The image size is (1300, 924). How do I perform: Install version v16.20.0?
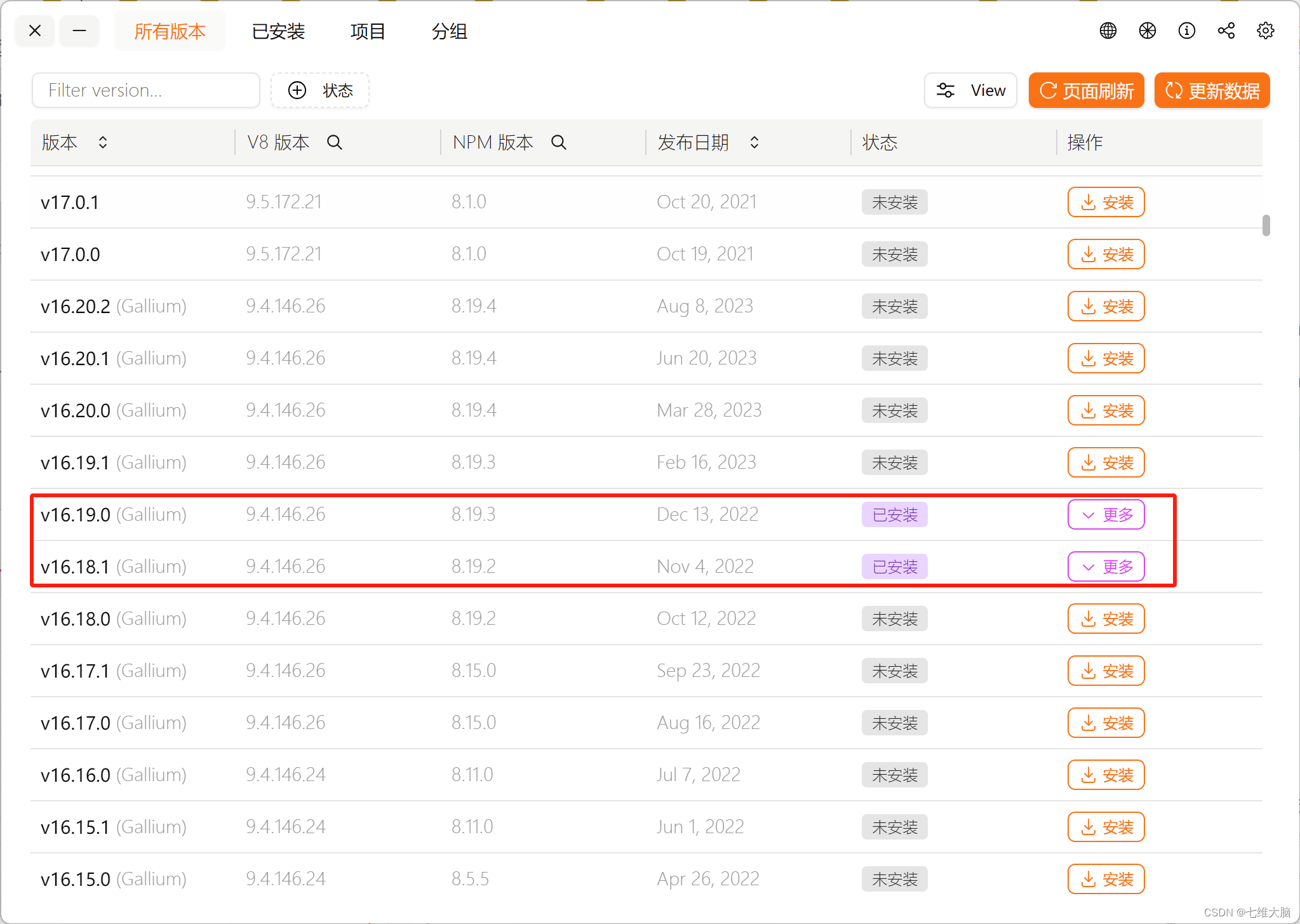click(1106, 410)
